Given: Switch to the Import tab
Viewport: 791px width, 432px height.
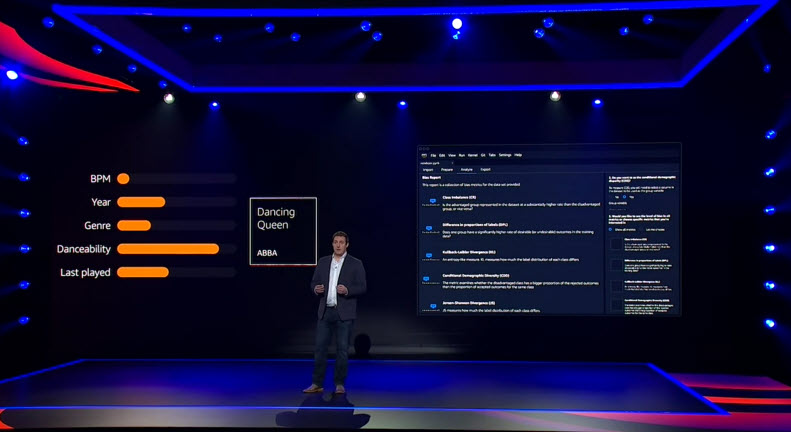Looking at the screenshot, I should point(427,170).
